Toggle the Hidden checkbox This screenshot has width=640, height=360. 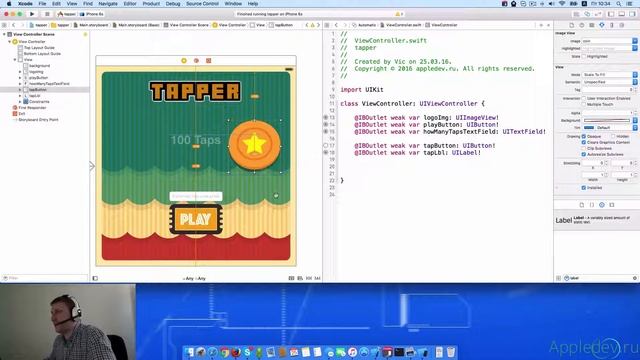pyautogui.click(x=613, y=136)
